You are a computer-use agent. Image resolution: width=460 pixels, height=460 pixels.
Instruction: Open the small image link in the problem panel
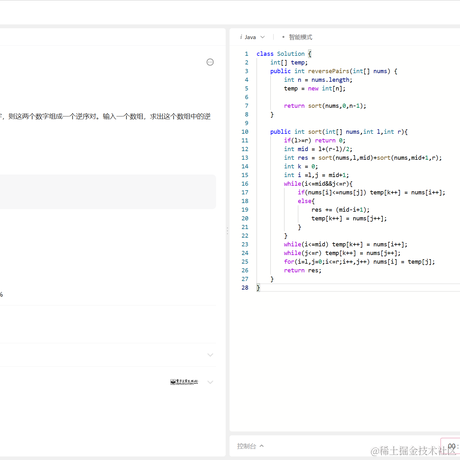[184, 382]
